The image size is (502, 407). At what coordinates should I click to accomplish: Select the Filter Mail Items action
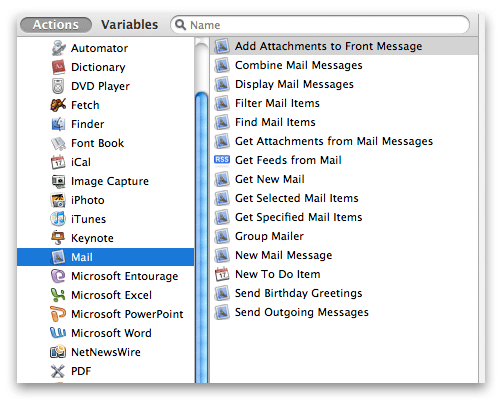click(x=344, y=103)
